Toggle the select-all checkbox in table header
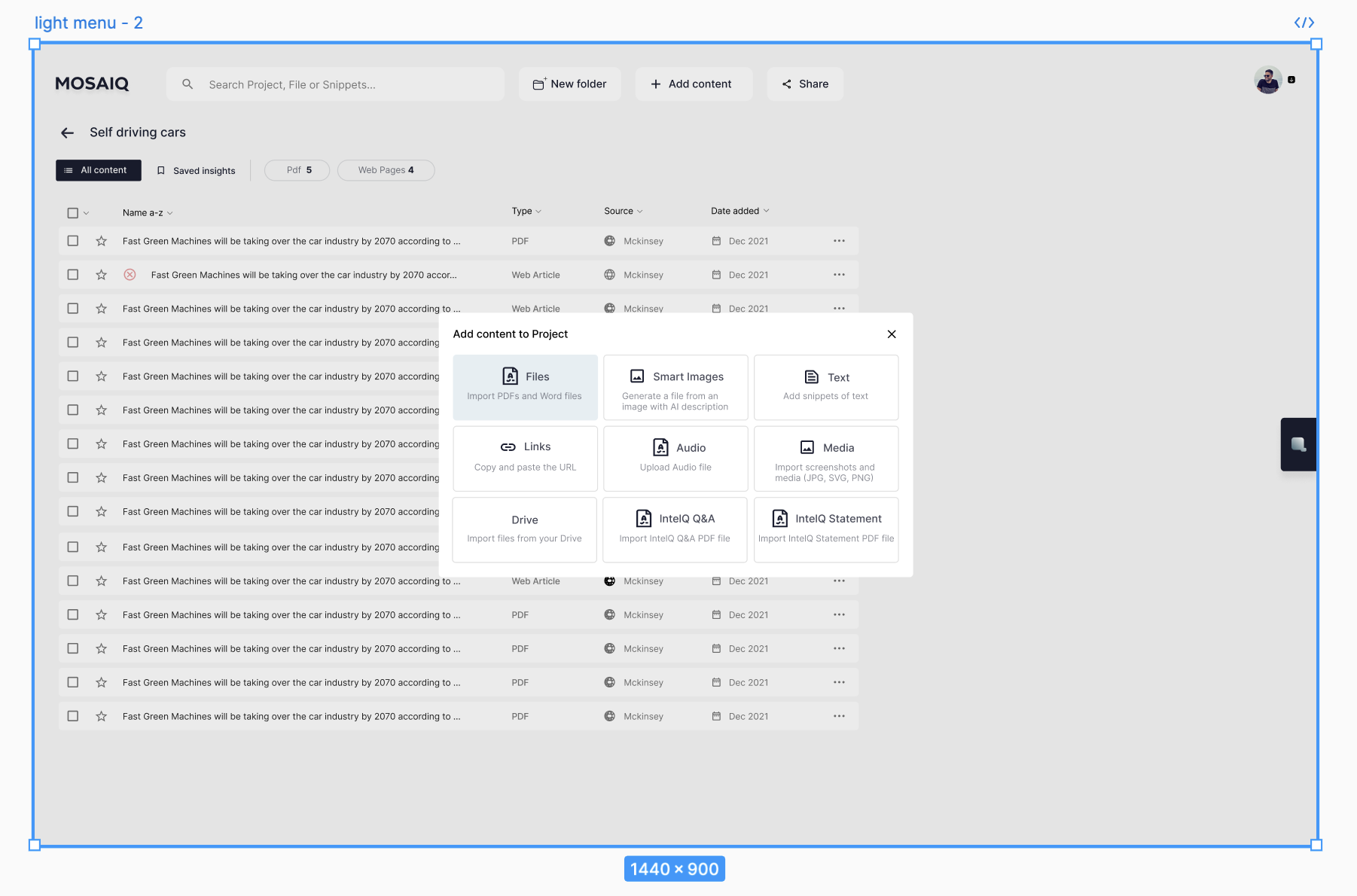Screen dimensions: 1357x896 coord(73,212)
